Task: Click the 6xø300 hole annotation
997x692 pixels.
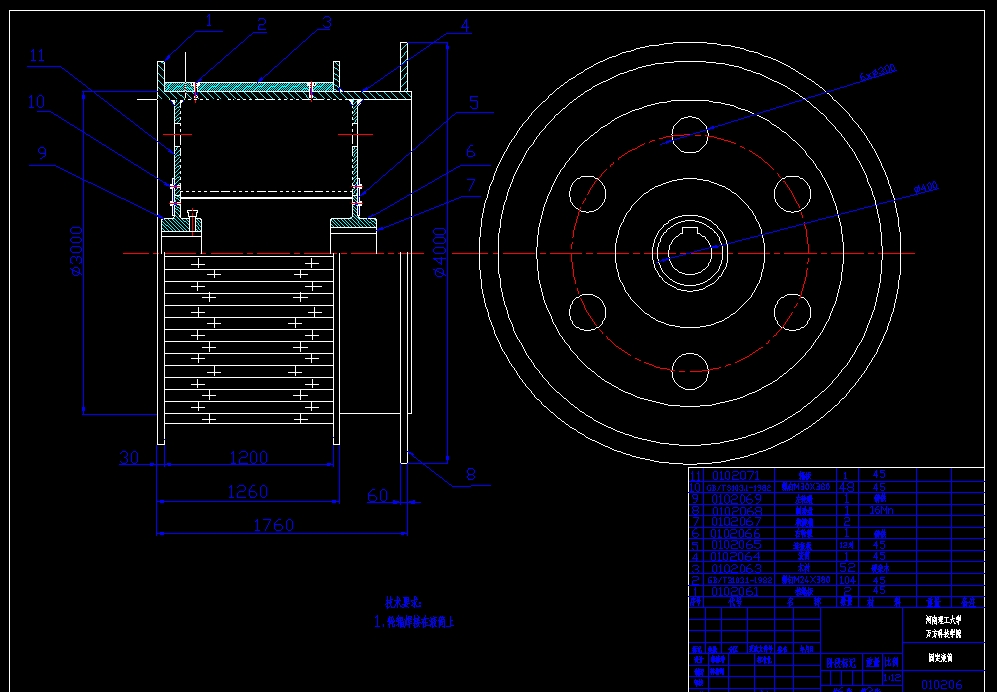Action: pyautogui.click(x=877, y=71)
